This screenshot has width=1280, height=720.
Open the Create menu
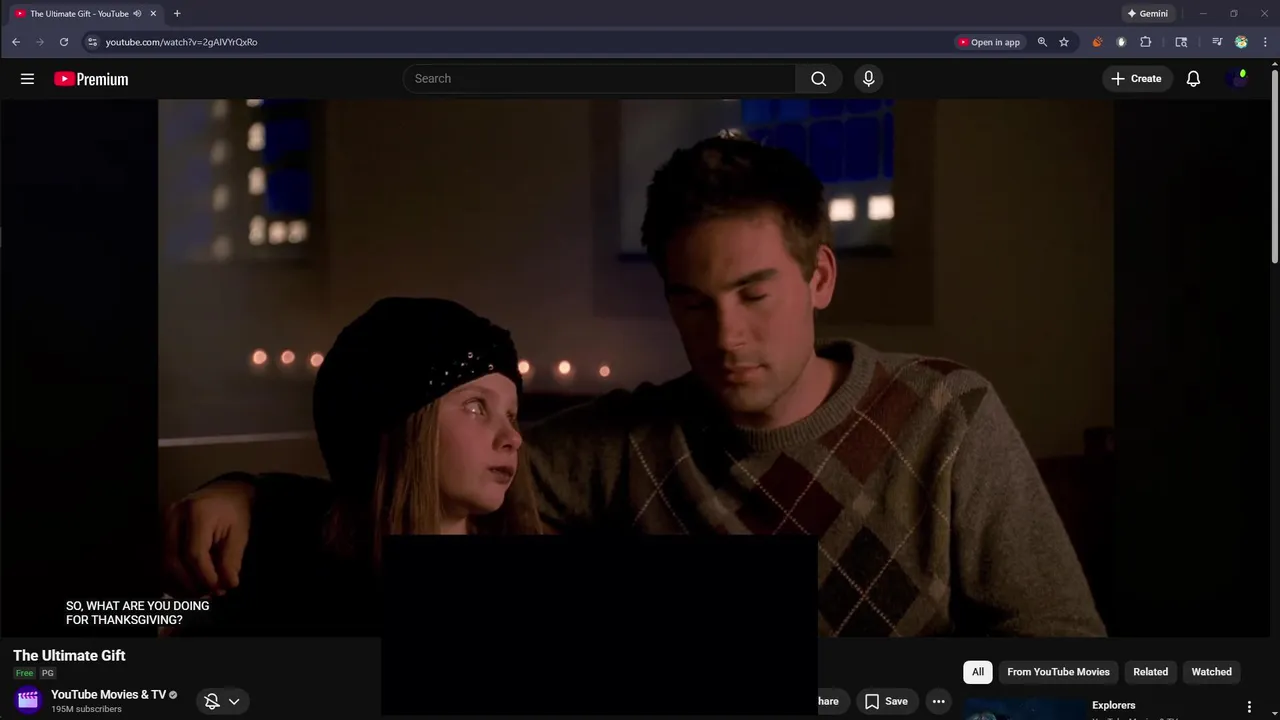(1136, 79)
